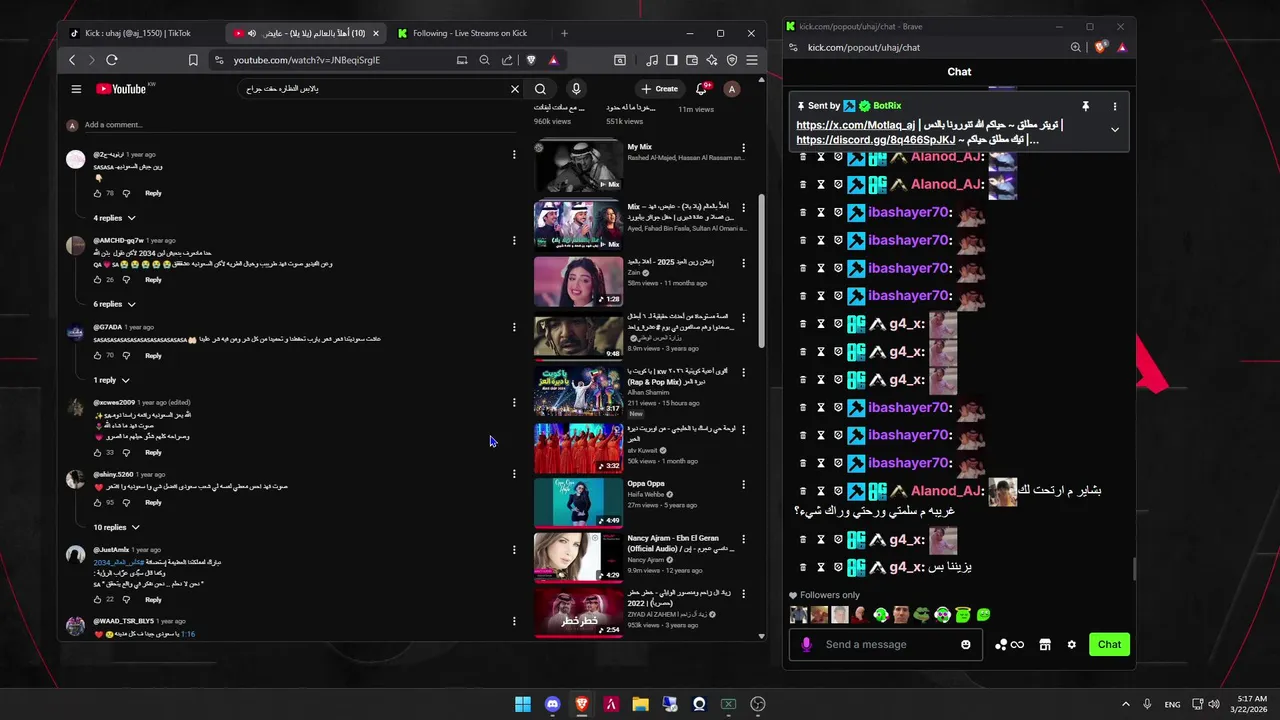This screenshot has width=1280, height=720.
Task: Open the discord.gg link in pinned message
Action: coord(875,140)
